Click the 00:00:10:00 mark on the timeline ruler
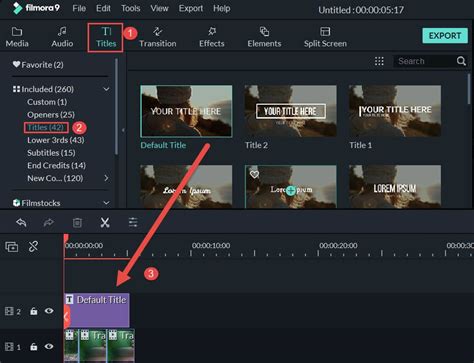Screen dimensions: 474x363 [x=211, y=246]
